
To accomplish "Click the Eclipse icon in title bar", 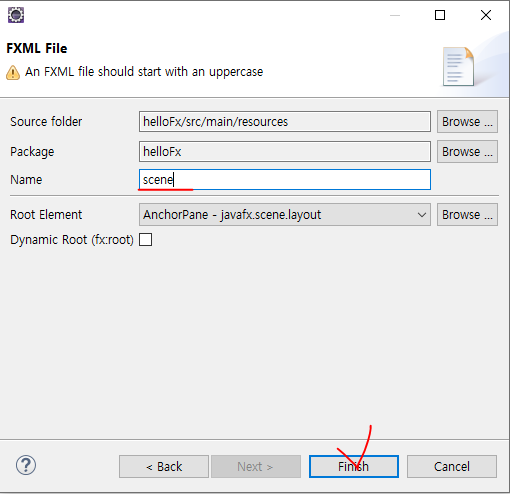I will pos(16,15).
